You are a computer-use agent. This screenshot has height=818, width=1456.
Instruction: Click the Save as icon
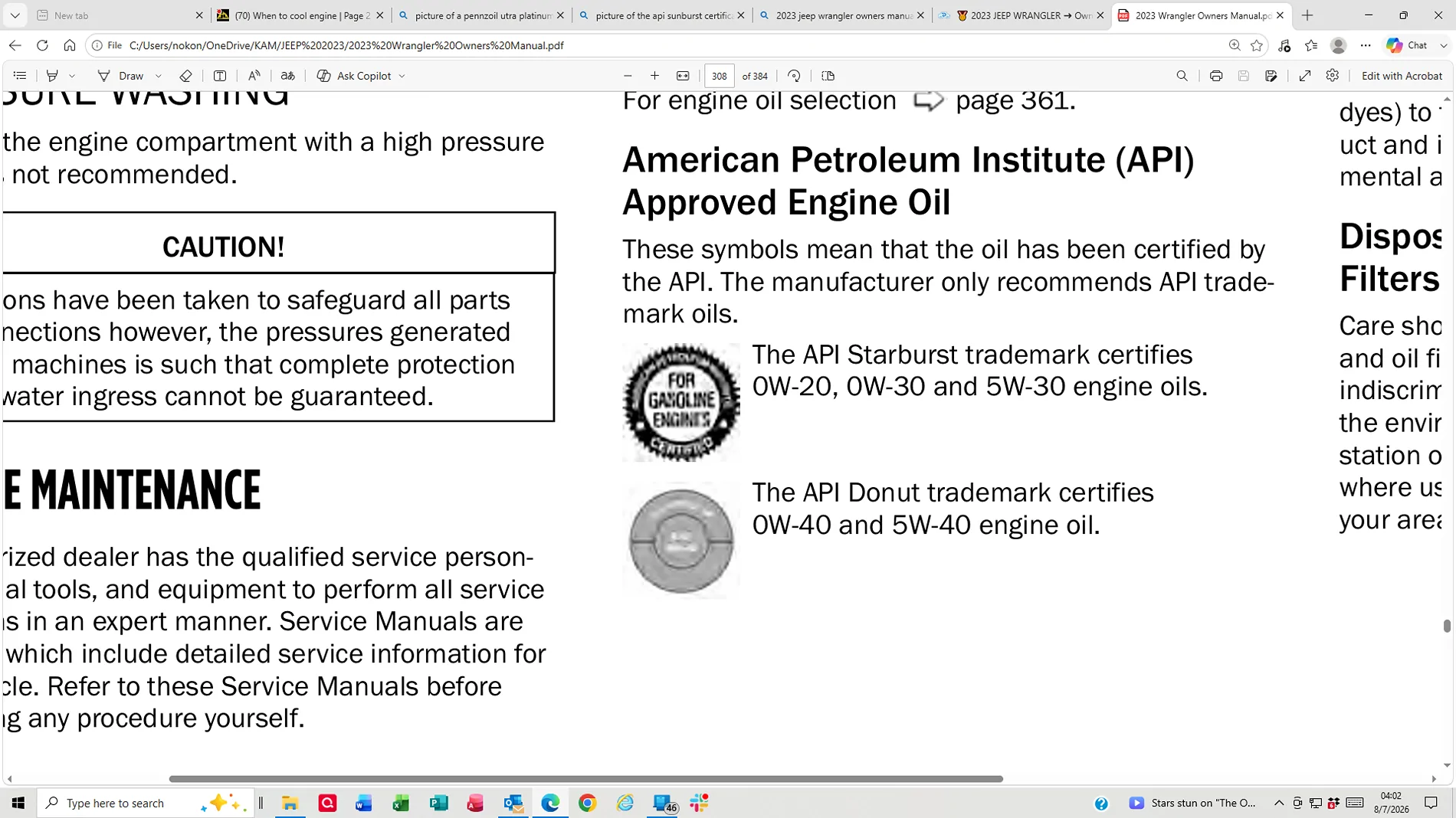pyautogui.click(x=1271, y=76)
